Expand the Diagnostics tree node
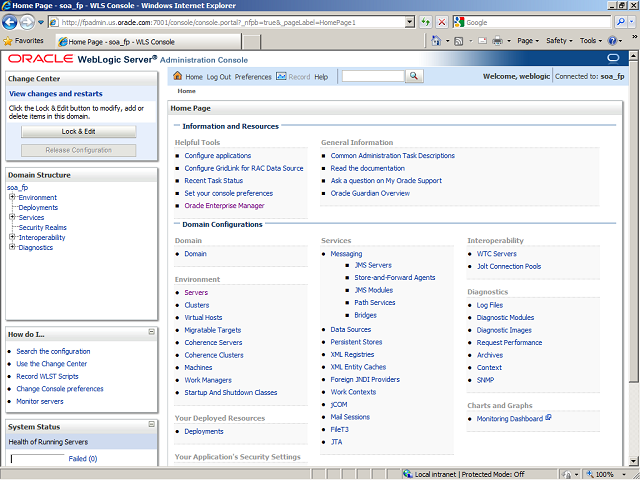This screenshot has height=480, width=640. click(x=12, y=247)
